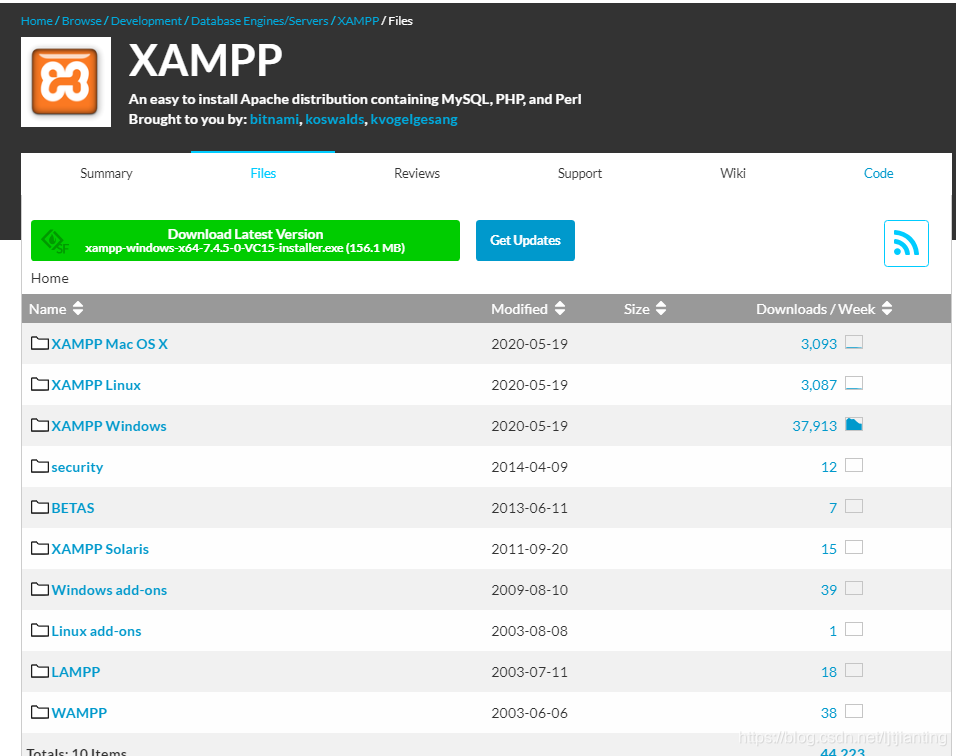Open the koswalds contributor link
The width and height of the screenshot is (956, 756).
(x=335, y=119)
